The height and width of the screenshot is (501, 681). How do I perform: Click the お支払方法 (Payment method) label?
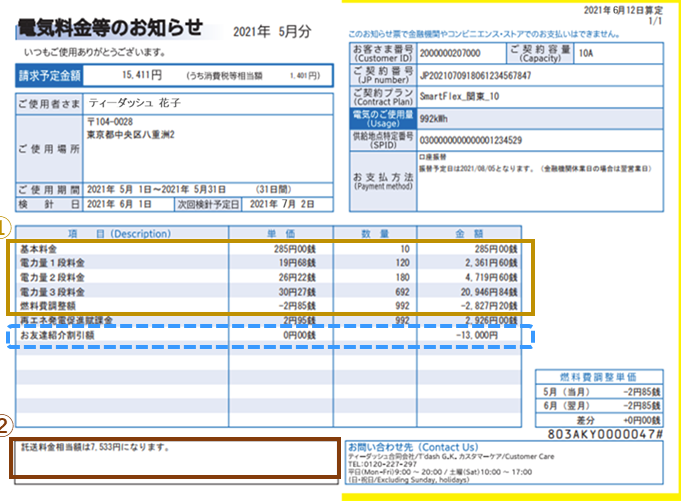click(383, 181)
